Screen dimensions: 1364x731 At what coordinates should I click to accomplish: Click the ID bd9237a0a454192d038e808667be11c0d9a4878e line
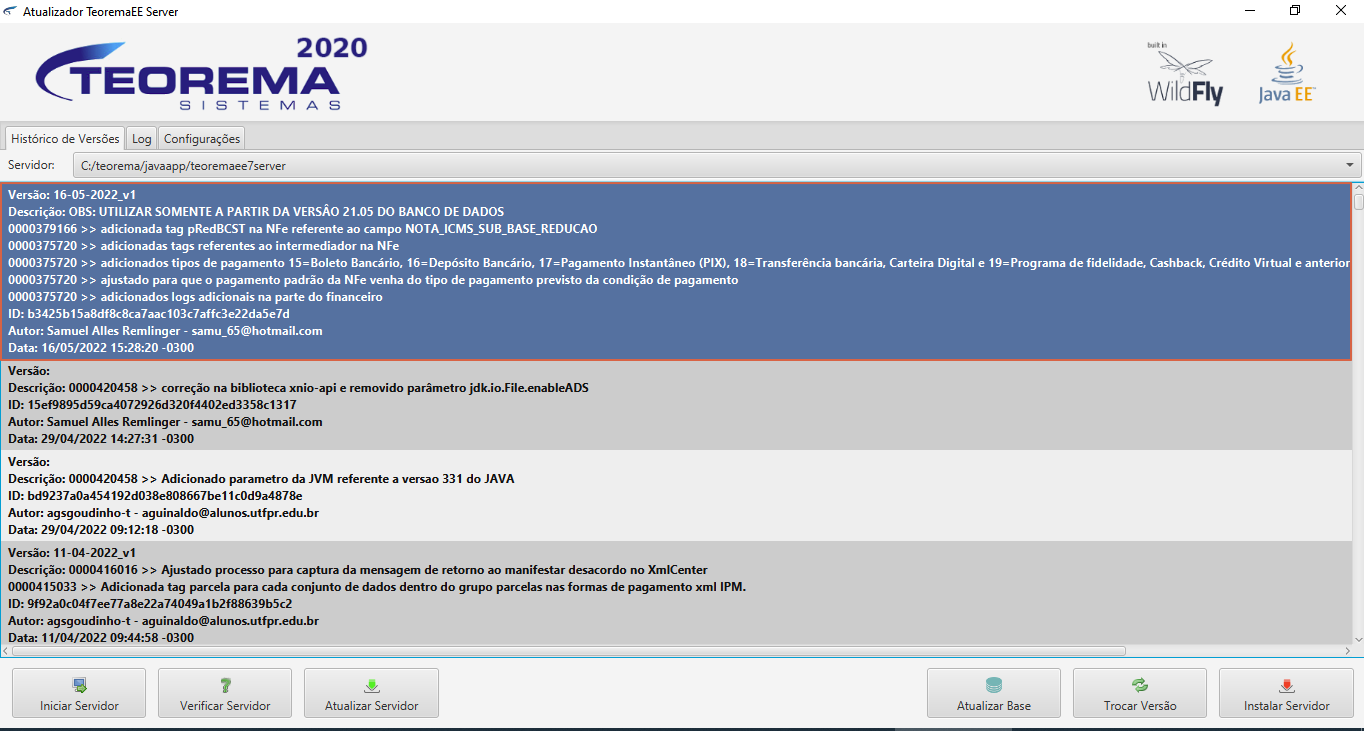(155, 496)
